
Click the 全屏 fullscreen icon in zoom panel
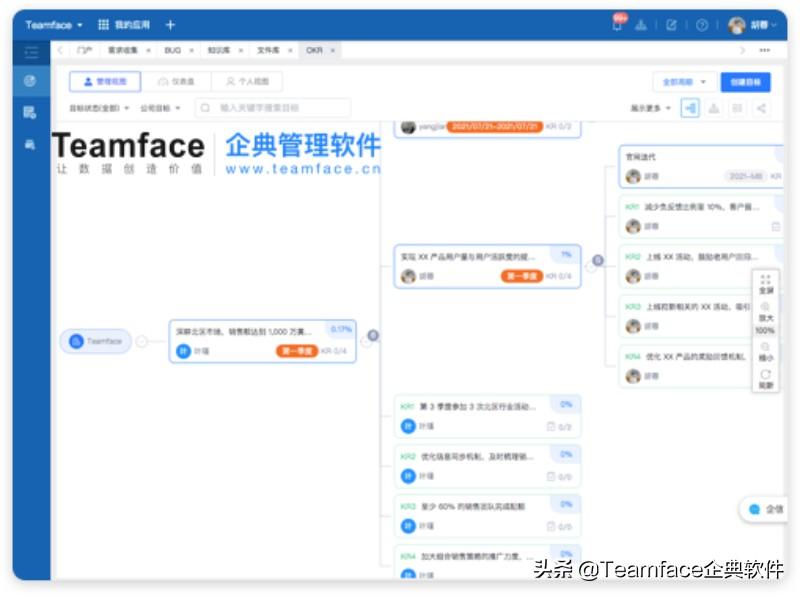coord(765,280)
